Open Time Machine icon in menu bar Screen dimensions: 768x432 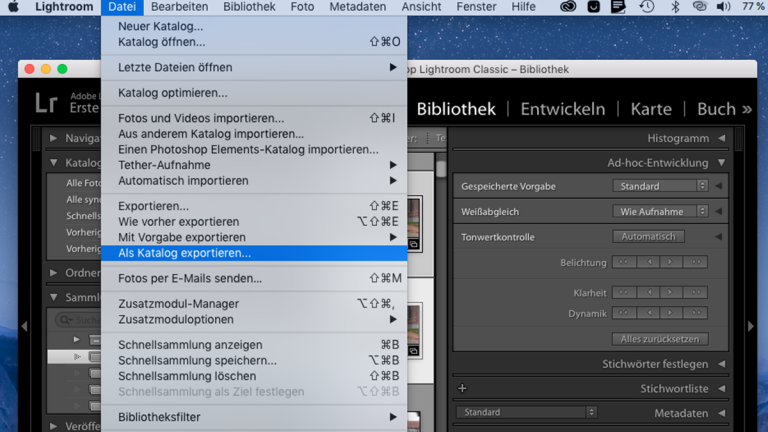click(x=646, y=7)
